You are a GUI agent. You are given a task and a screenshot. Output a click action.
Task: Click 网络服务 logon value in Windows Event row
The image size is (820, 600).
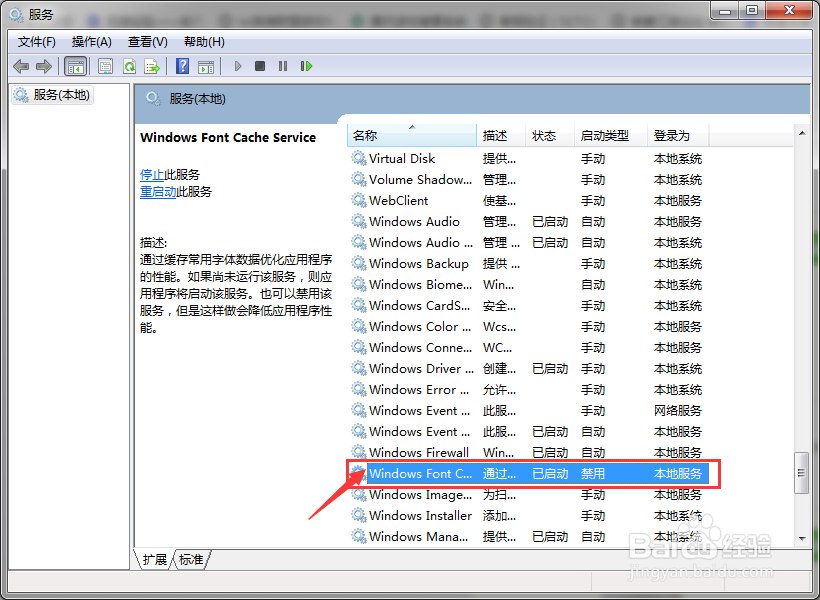coord(678,411)
